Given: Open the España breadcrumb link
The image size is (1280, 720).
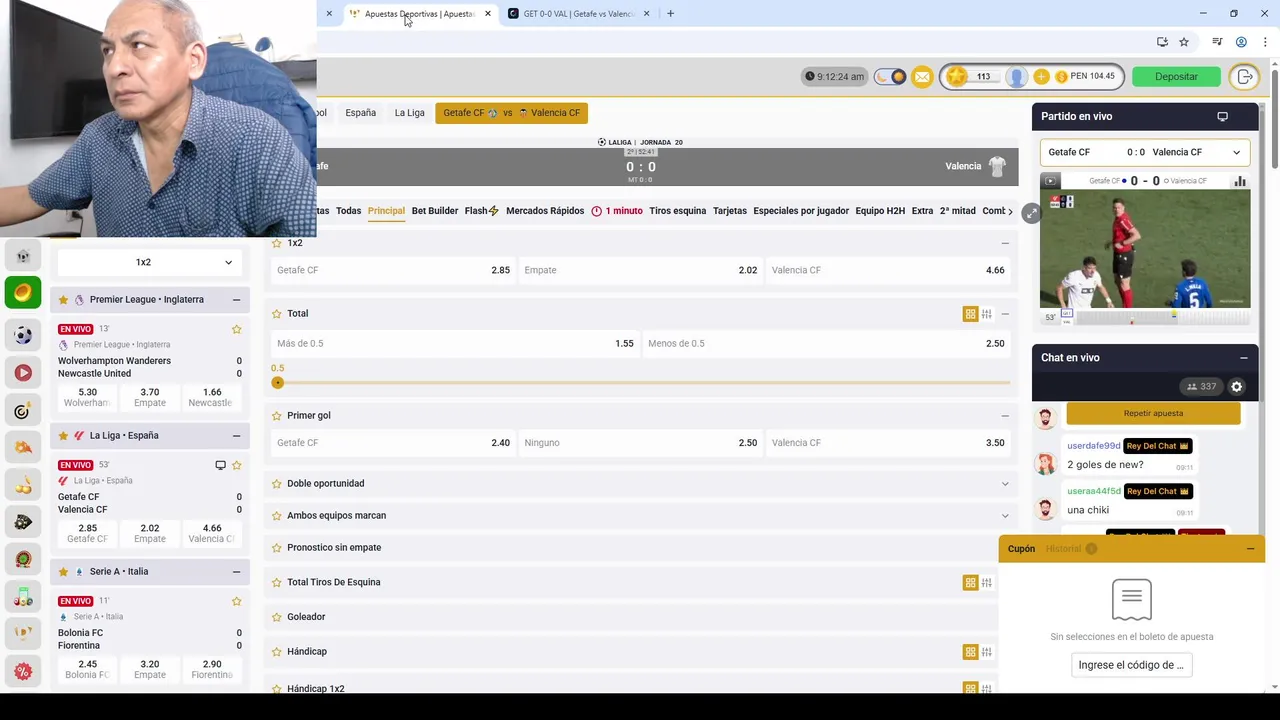Looking at the screenshot, I should click(361, 113).
